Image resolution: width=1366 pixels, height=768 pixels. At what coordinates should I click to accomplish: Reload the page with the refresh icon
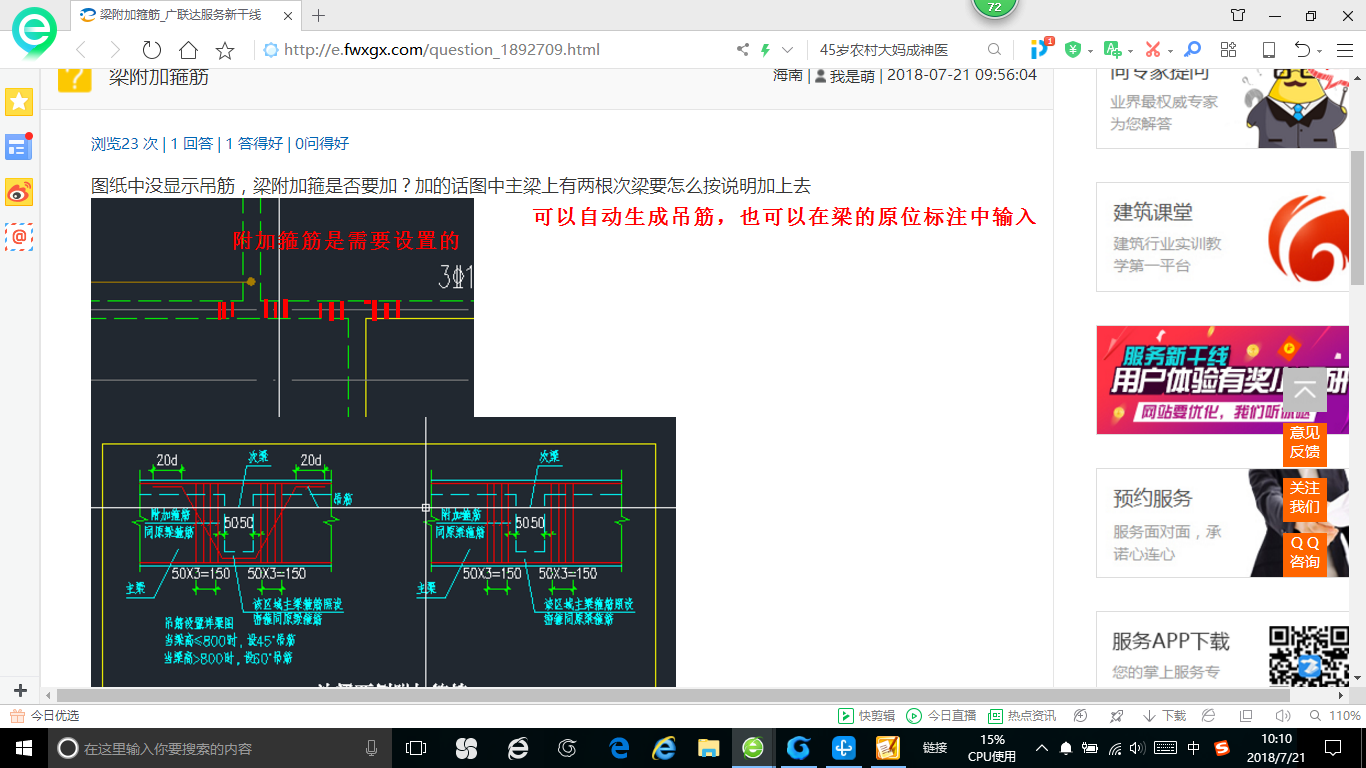tap(151, 49)
